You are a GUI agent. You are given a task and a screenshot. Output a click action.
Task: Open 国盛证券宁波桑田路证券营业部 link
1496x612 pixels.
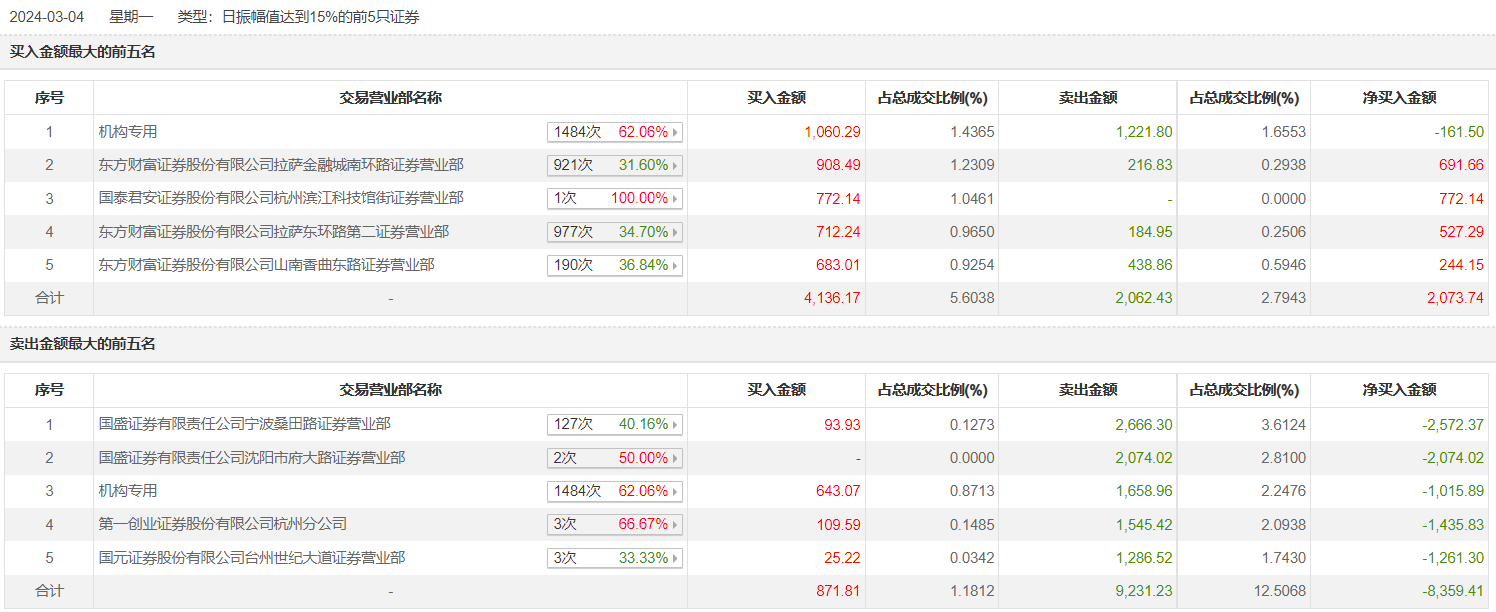click(245, 424)
